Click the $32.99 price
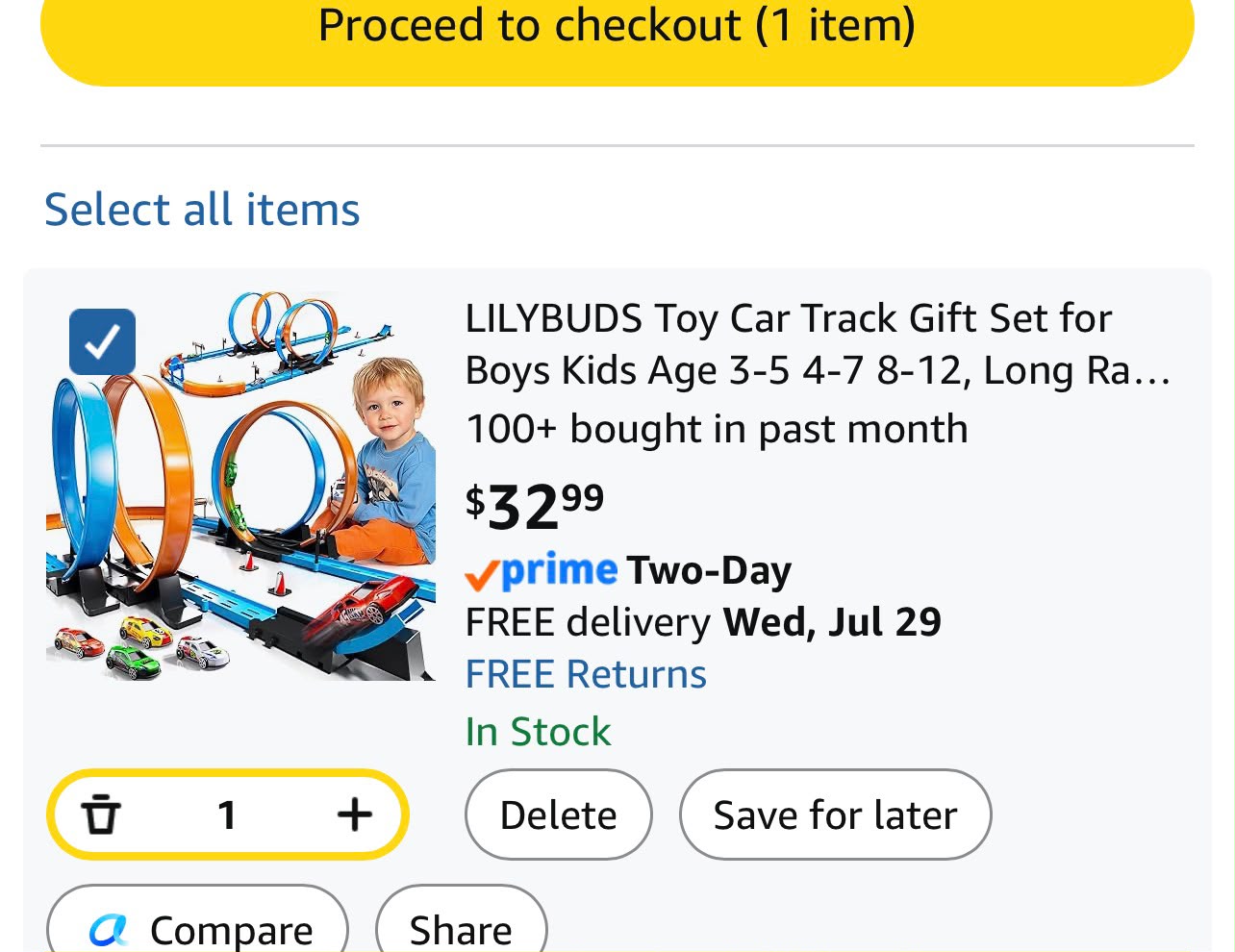Viewport: 1235px width, 952px height. [535, 505]
